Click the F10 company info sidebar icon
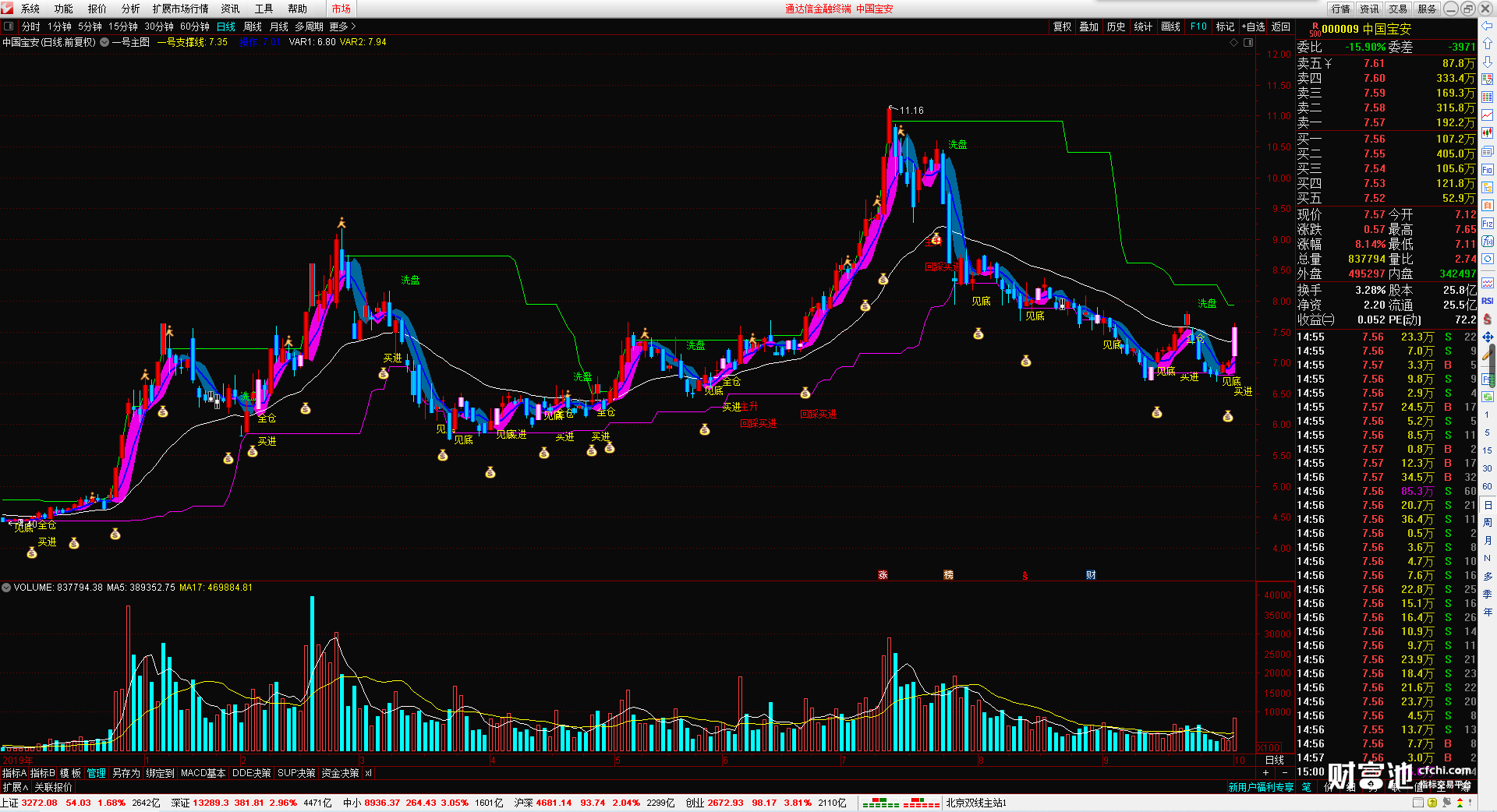1497x812 pixels. click(1488, 169)
